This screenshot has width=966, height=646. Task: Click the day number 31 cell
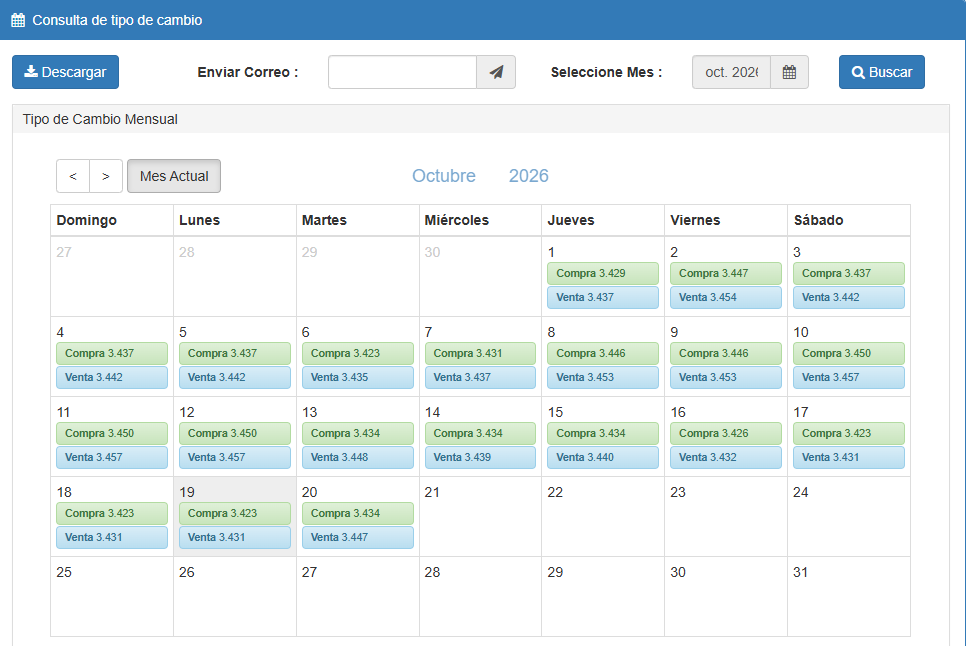click(848, 597)
